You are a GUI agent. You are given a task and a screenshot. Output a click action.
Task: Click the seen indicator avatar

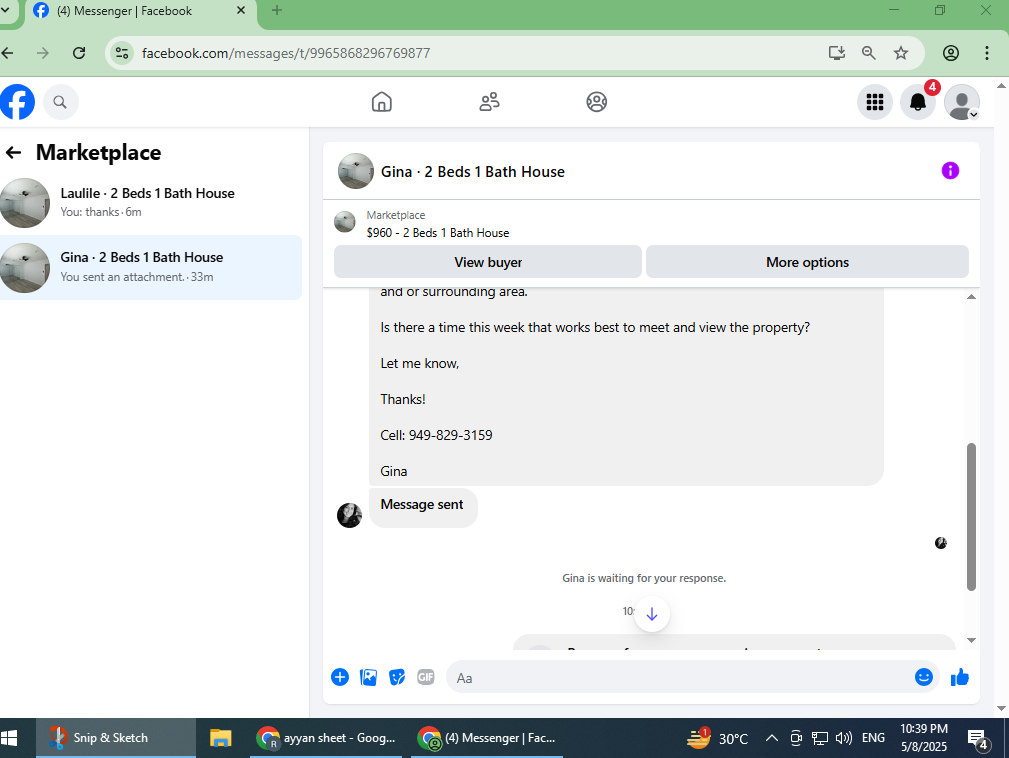[940, 543]
